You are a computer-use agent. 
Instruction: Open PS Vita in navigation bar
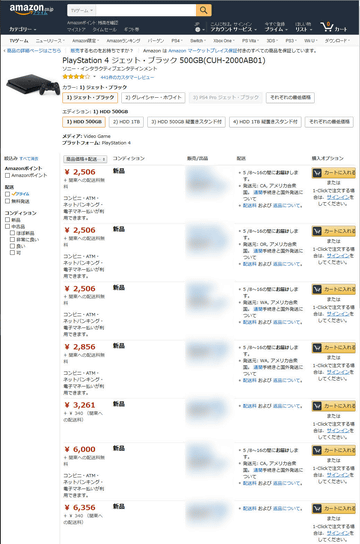point(250,41)
